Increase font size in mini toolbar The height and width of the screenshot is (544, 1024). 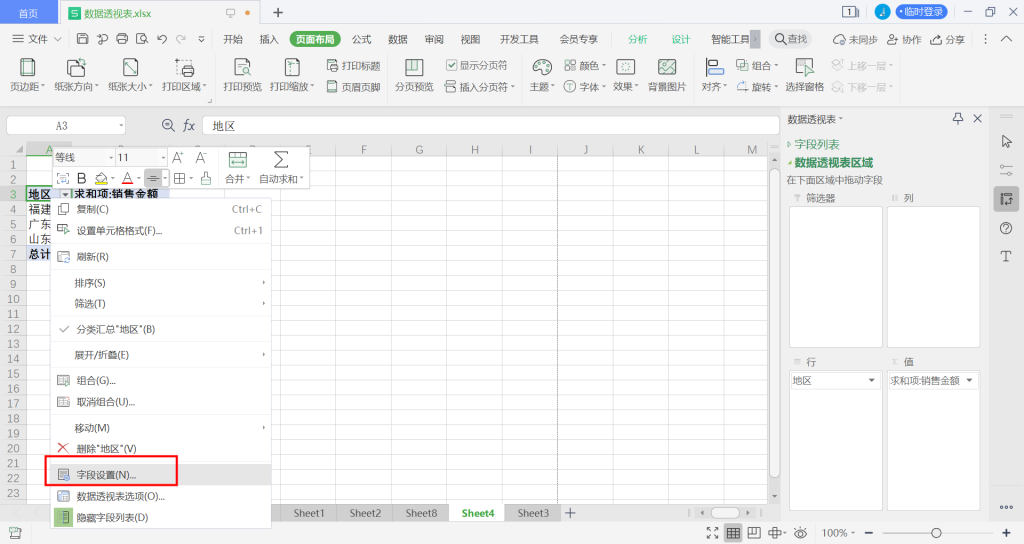coord(178,157)
